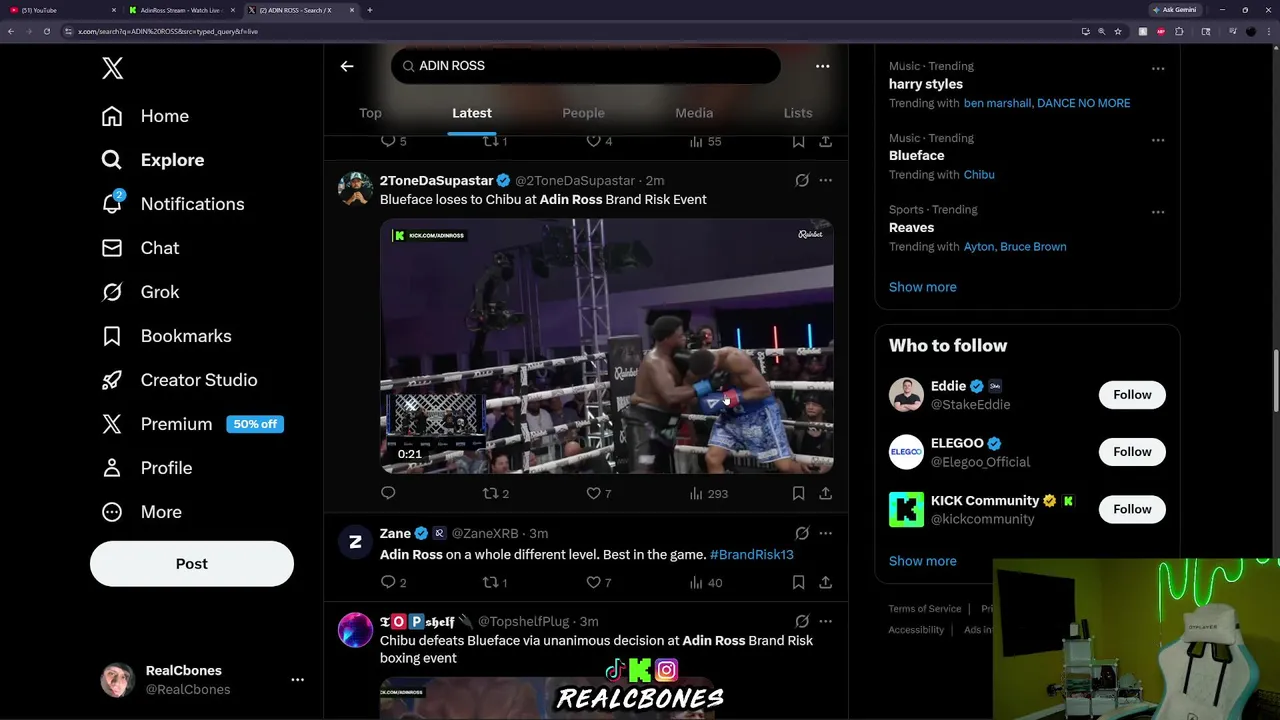
Task: Click the browser address bar URL
Action: coord(168,31)
